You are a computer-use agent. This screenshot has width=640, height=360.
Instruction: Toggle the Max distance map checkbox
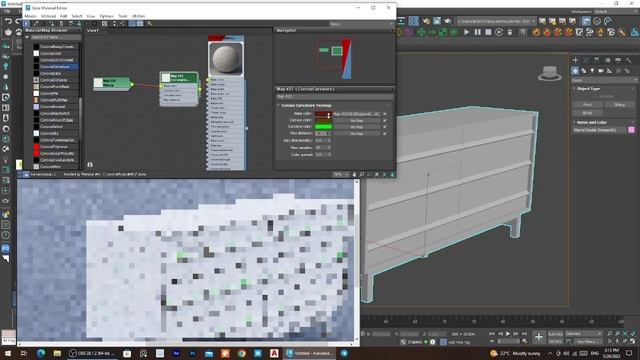click(x=384, y=133)
